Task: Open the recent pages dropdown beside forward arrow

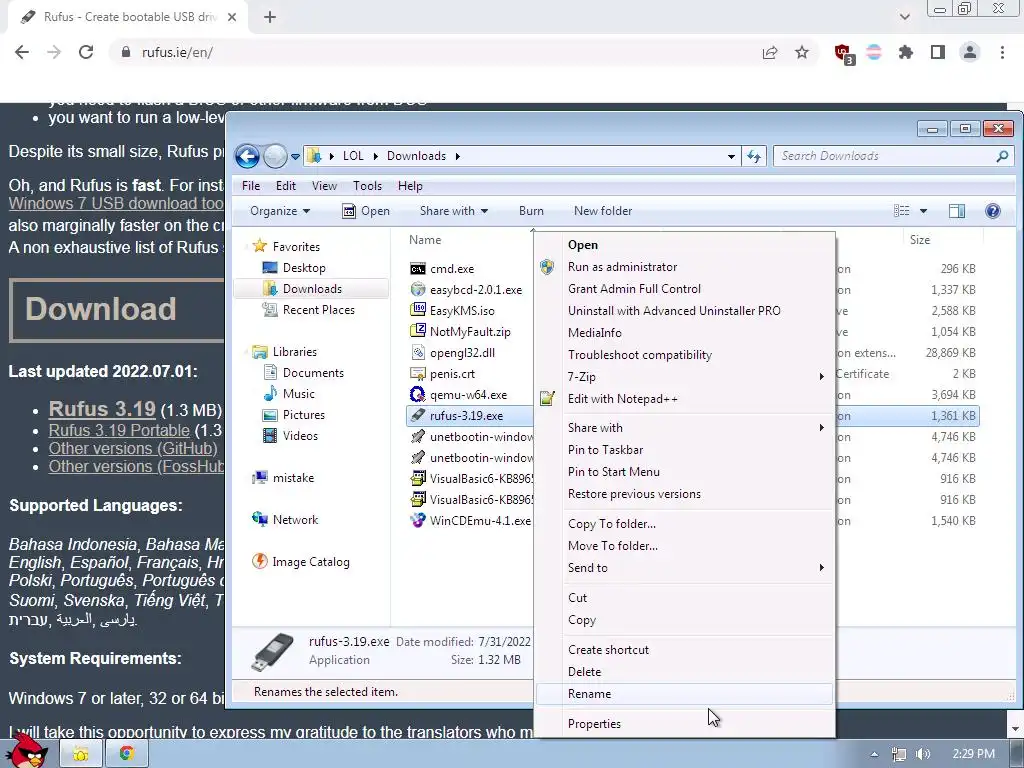Action: click(x=295, y=157)
